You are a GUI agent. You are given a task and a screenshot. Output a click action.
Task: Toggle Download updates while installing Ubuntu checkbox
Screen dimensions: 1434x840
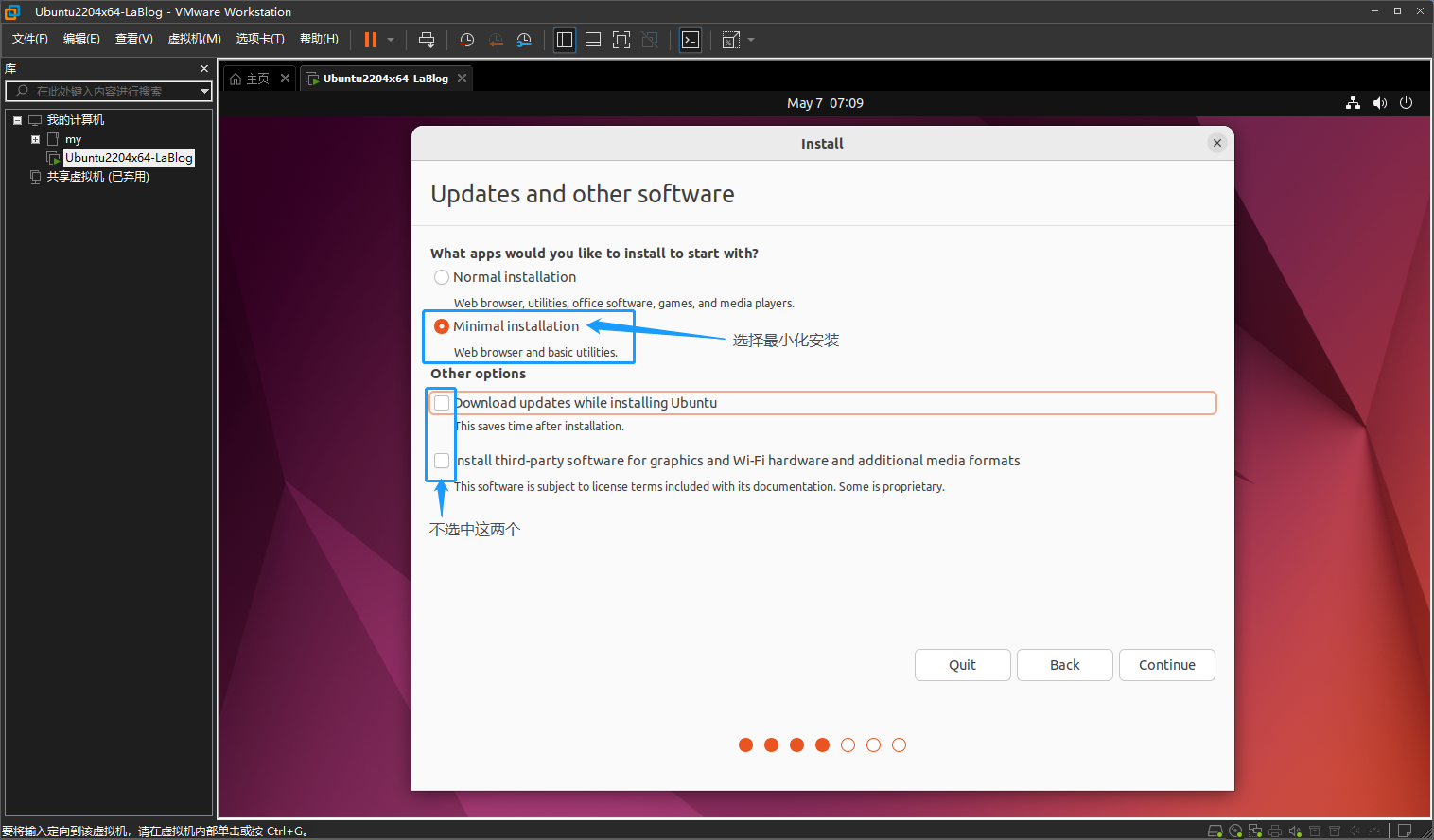coord(442,403)
